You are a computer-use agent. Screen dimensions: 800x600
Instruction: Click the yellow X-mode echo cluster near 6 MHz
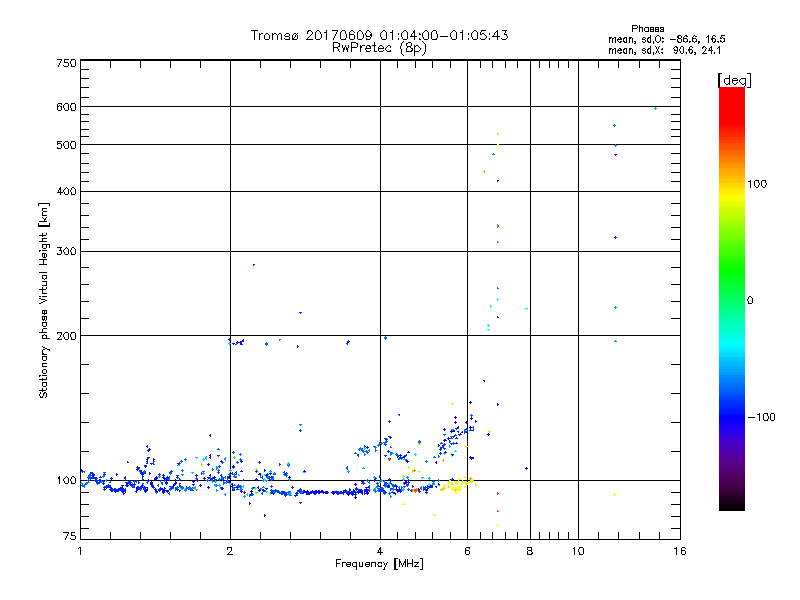458,484
